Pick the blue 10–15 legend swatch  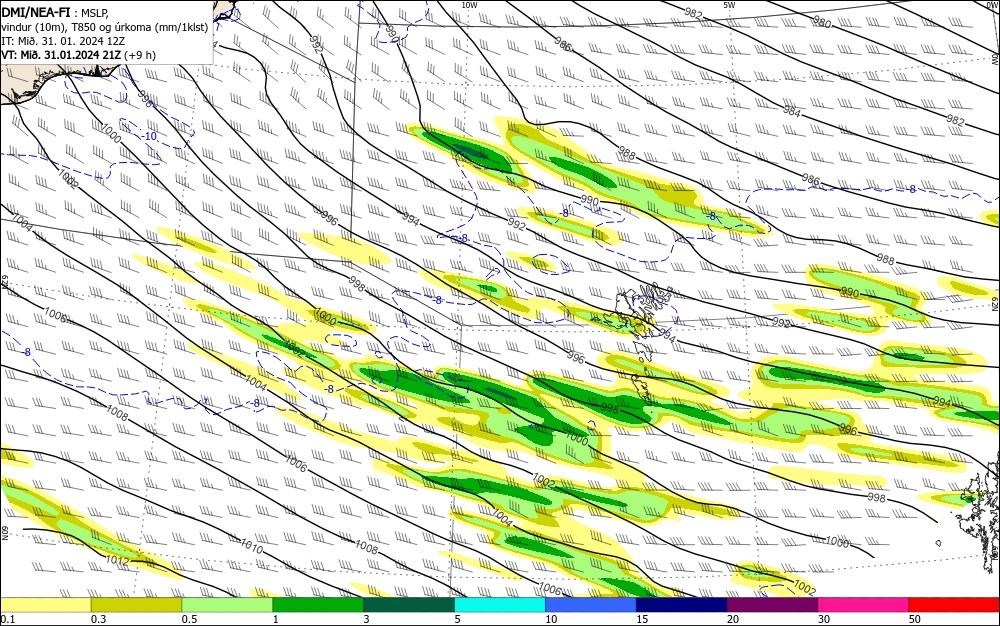591,604
